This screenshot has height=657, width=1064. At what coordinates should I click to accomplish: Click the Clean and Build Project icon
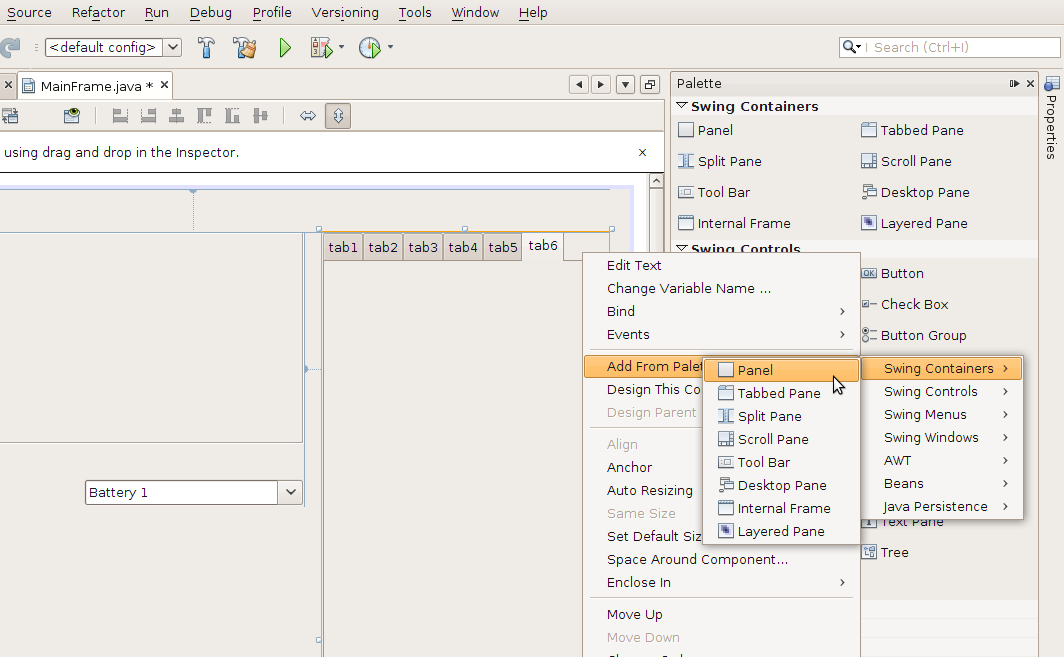[x=244, y=48]
